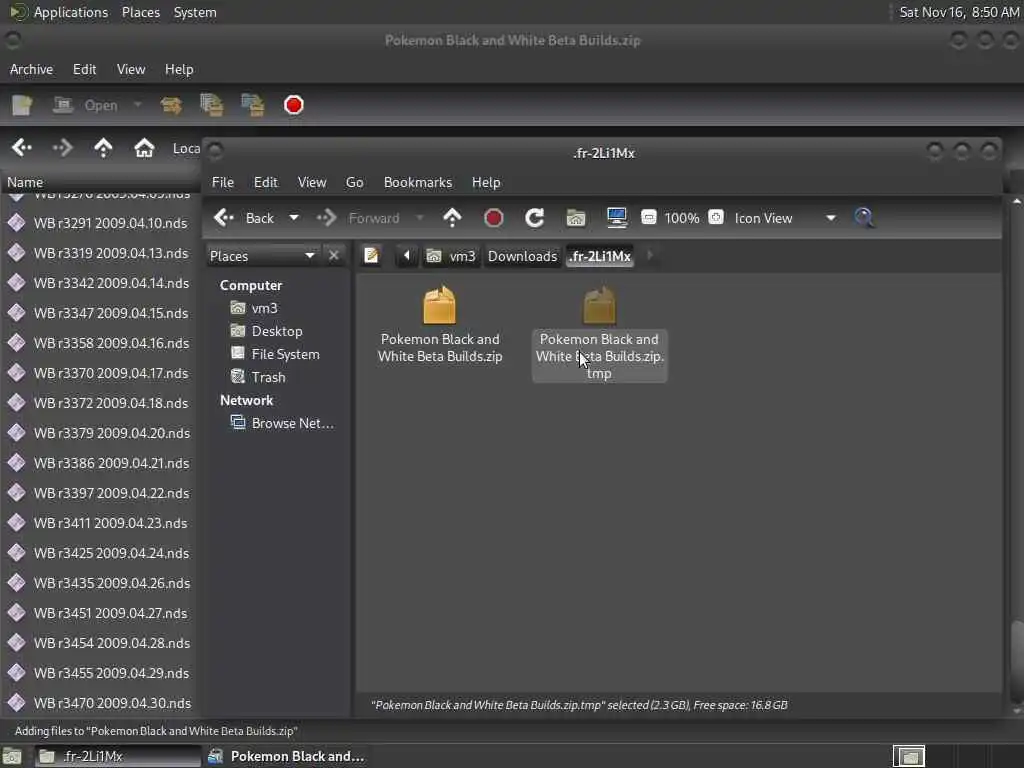The width and height of the screenshot is (1024, 768).
Task: Reset zoom by clicking the 100% label
Action: pyautogui.click(x=682, y=218)
